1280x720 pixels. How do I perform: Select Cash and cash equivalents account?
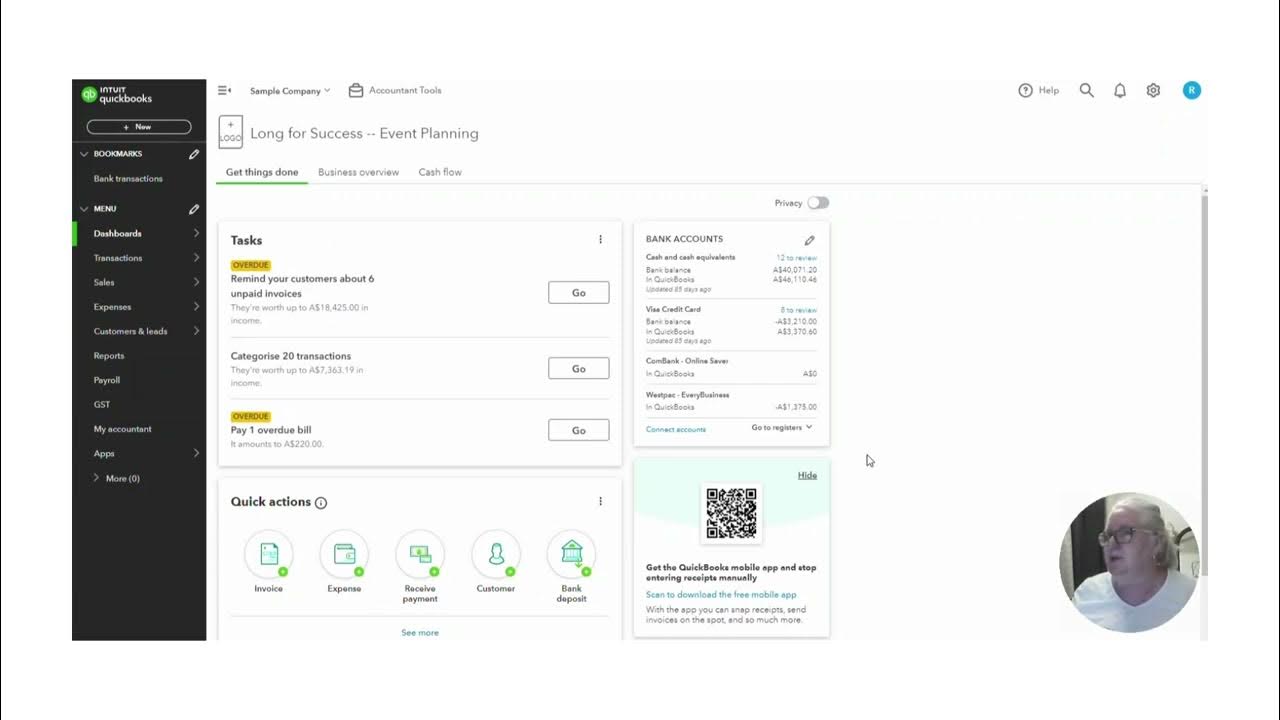pyautogui.click(x=690, y=257)
